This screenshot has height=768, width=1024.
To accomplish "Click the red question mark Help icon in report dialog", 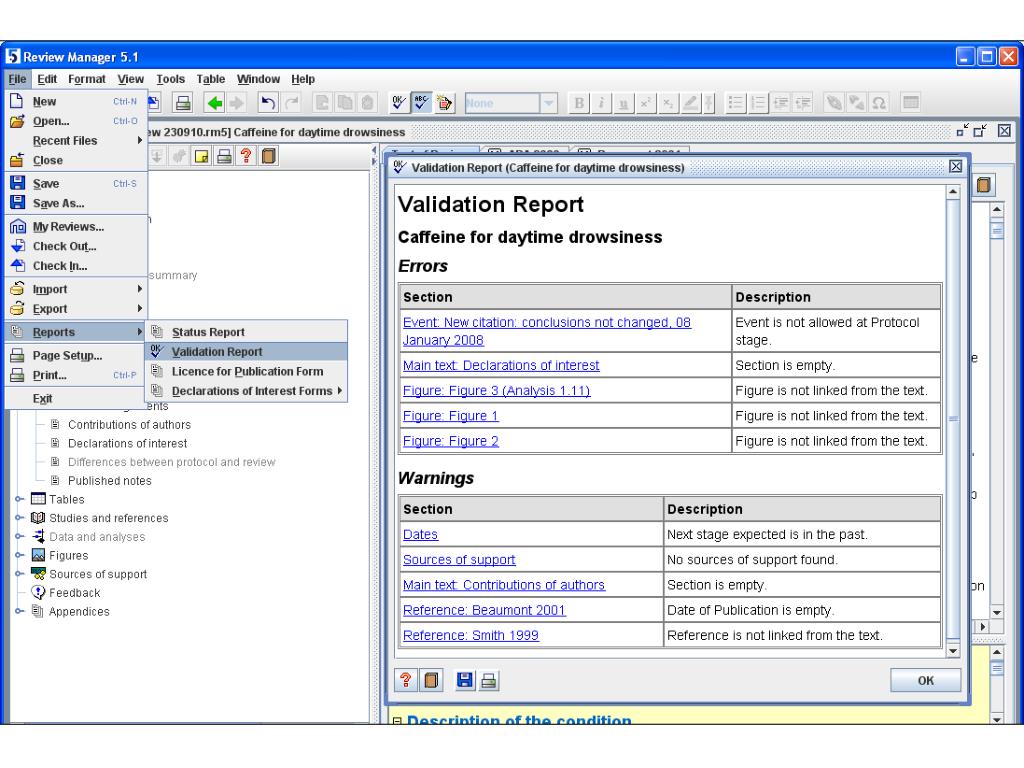I will 406,680.
